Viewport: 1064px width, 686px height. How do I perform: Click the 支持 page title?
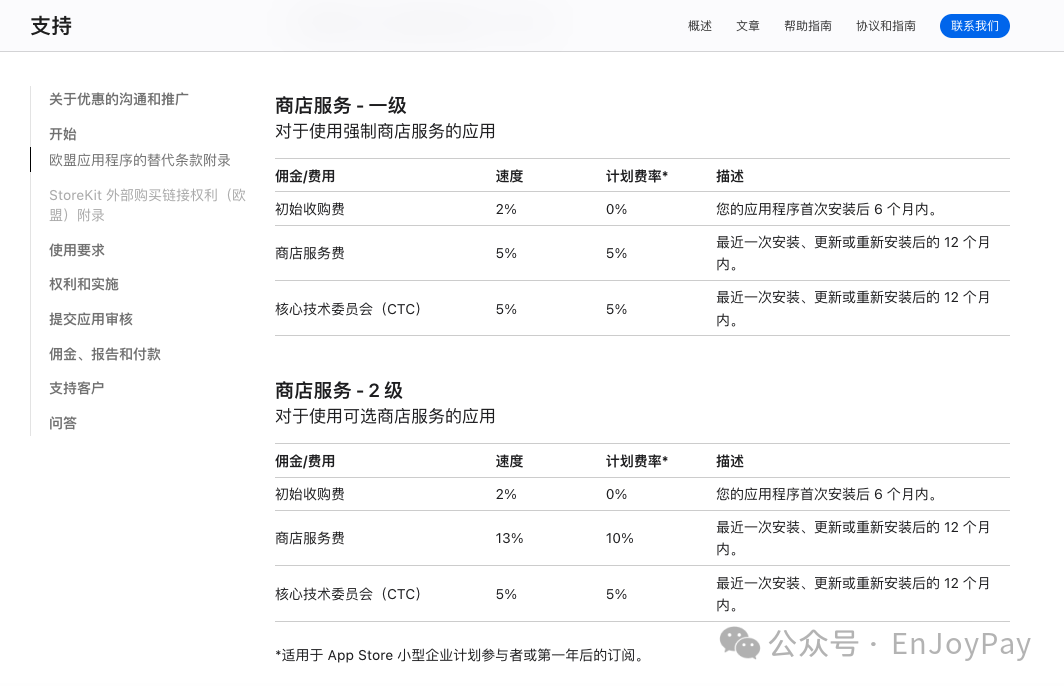[x=51, y=26]
